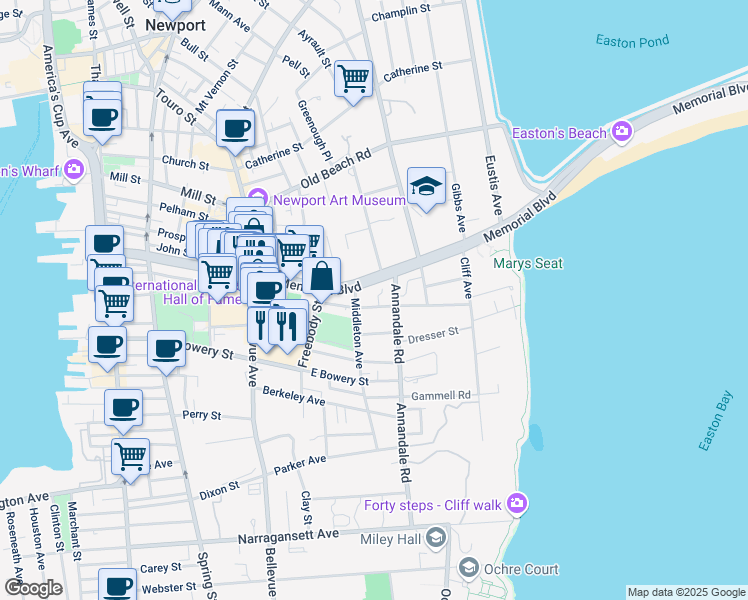Select the E Bowery St street label
Screen dimensions: 748x600
coord(340,376)
